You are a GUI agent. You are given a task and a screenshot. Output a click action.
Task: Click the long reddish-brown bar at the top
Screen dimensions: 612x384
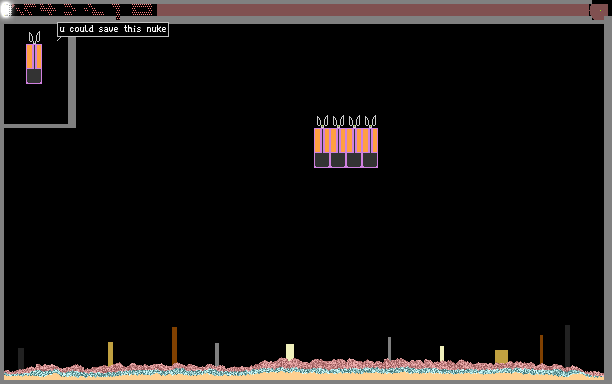[x=373, y=10]
